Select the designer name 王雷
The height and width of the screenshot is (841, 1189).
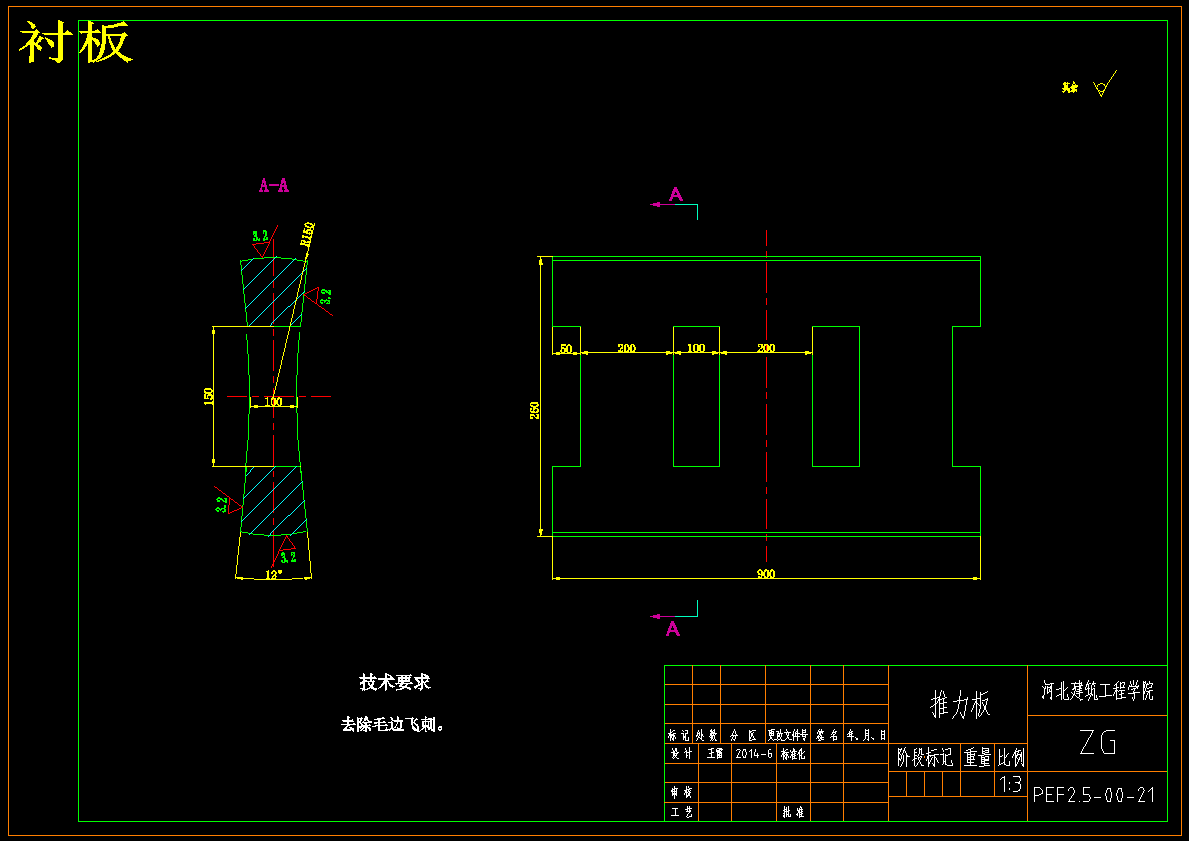tap(715, 754)
